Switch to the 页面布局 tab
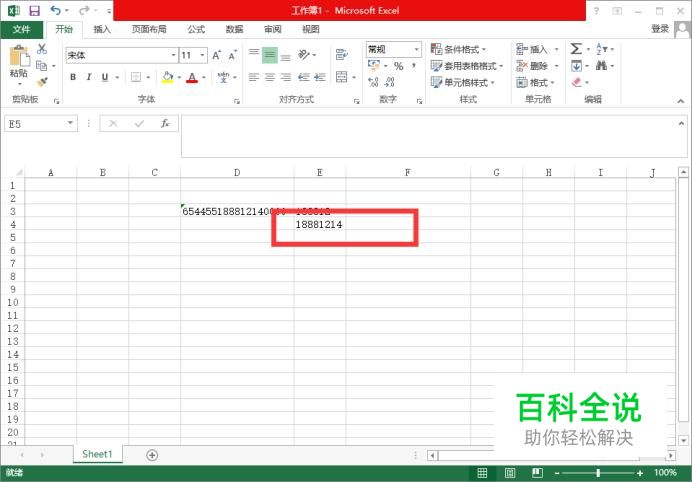The height and width of the screenshot is (482, 692). point(149,29)
